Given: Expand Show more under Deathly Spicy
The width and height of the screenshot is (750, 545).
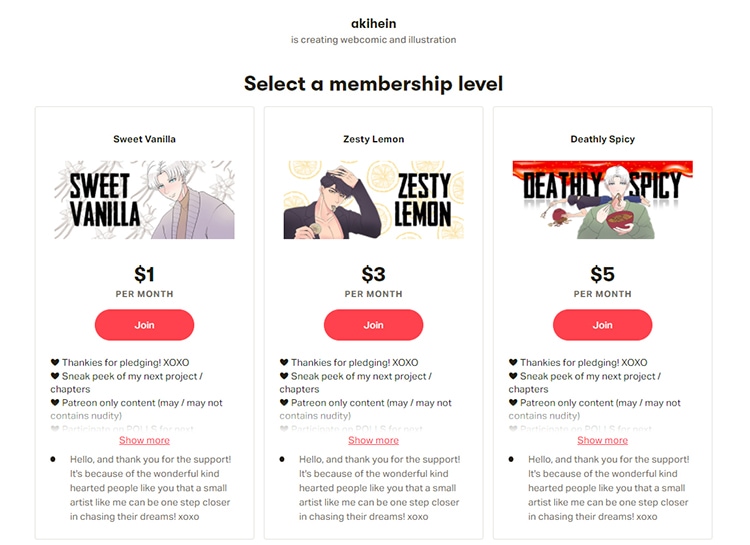Looking at the screenshot, I should point(602,440).
